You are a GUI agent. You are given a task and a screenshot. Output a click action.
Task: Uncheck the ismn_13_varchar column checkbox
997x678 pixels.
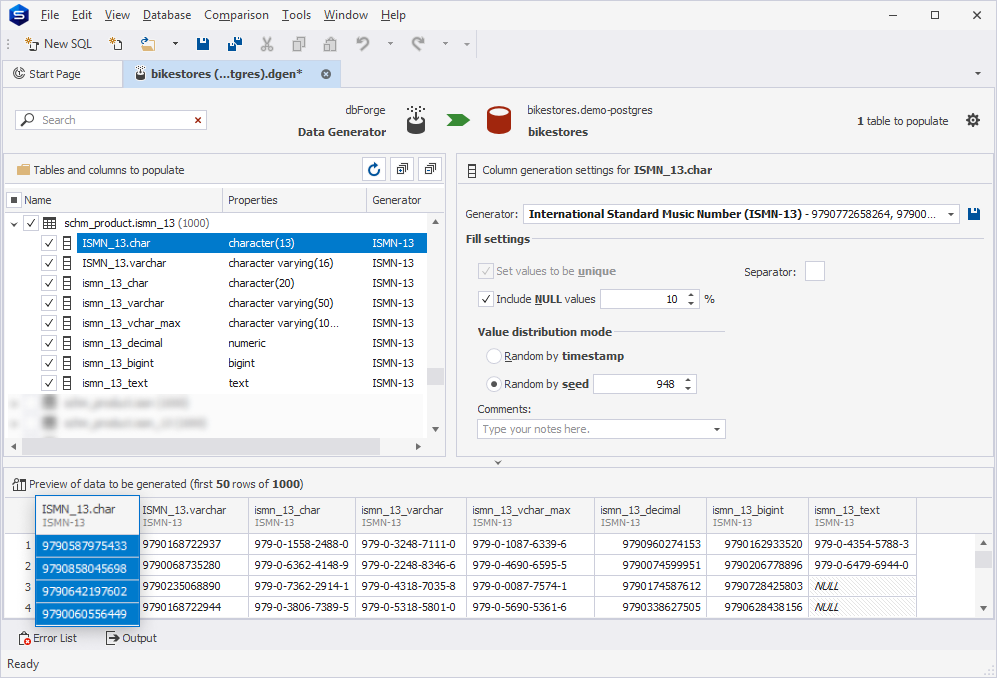48,303
